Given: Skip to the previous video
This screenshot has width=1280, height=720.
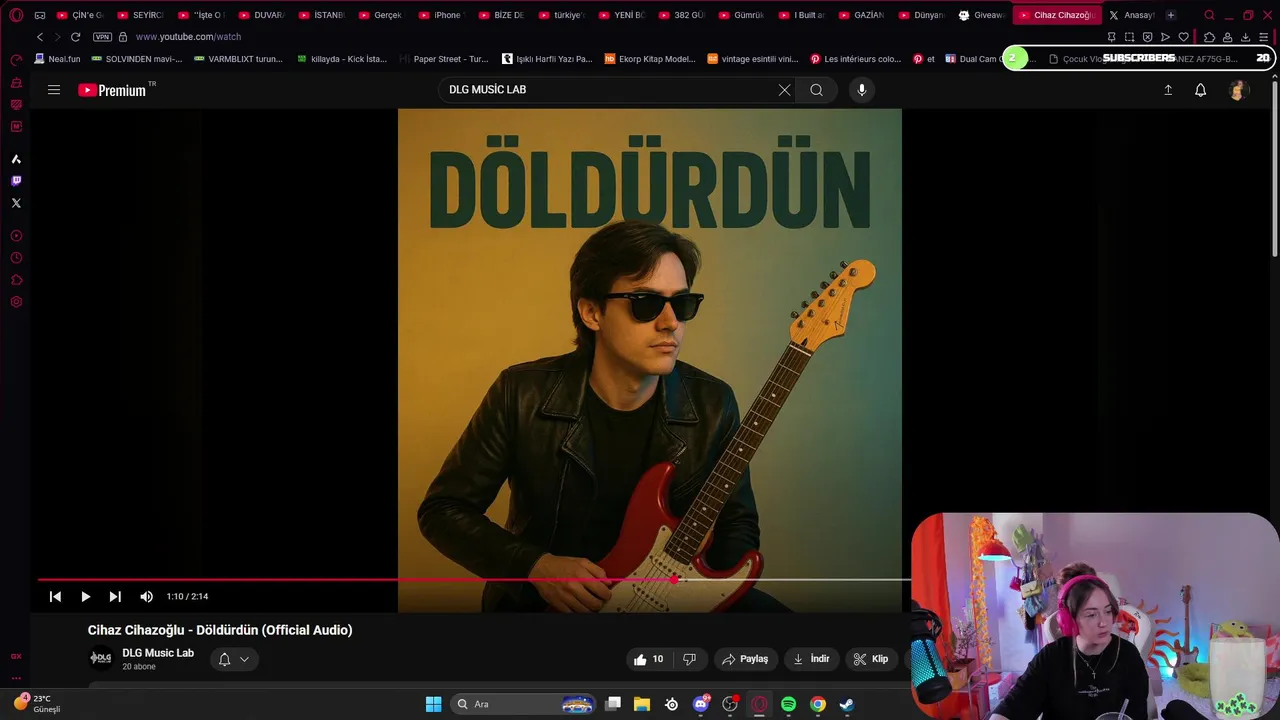Looking at the screenshot, I should coord(55,596).
